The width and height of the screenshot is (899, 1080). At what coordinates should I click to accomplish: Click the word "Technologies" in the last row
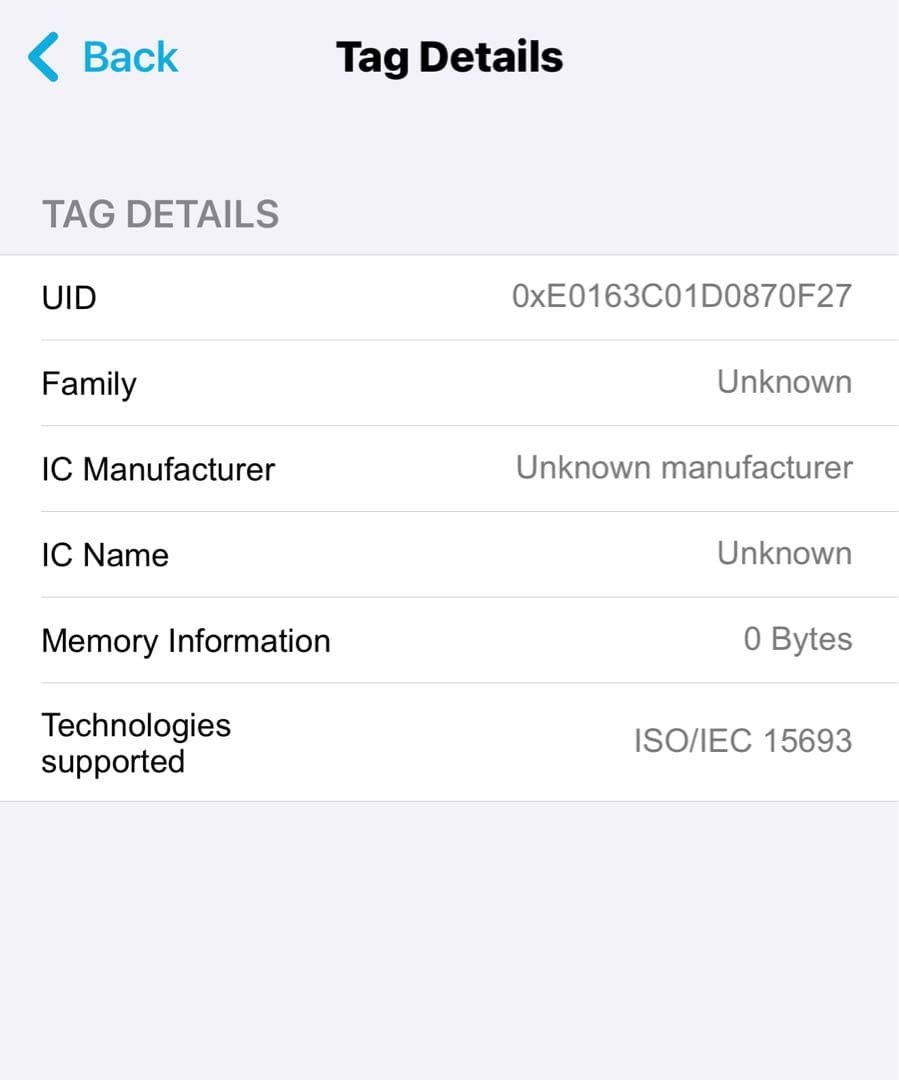pyautogui.click(x=136, y=725)
